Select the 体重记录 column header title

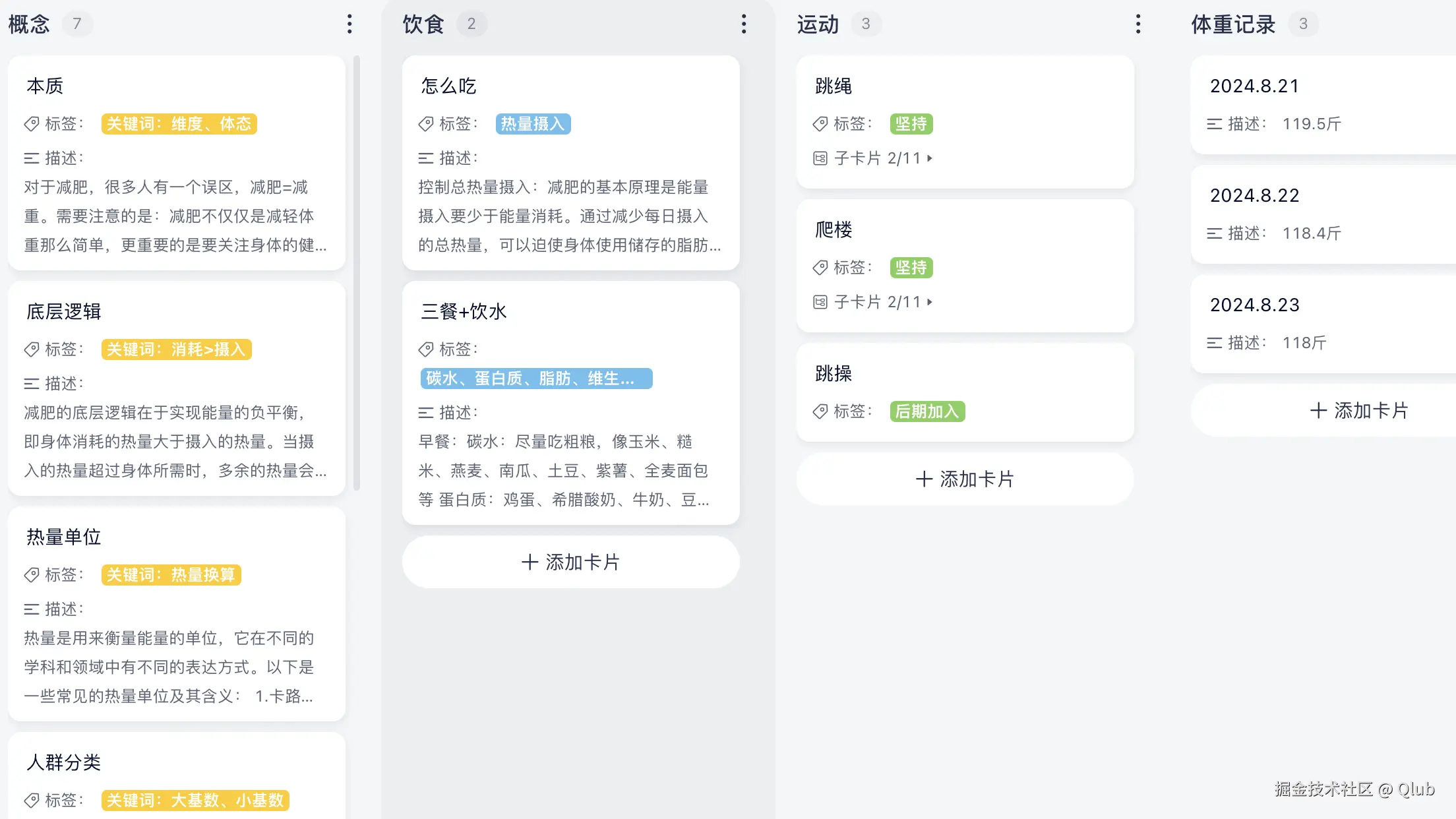[x=1232, y=24]
